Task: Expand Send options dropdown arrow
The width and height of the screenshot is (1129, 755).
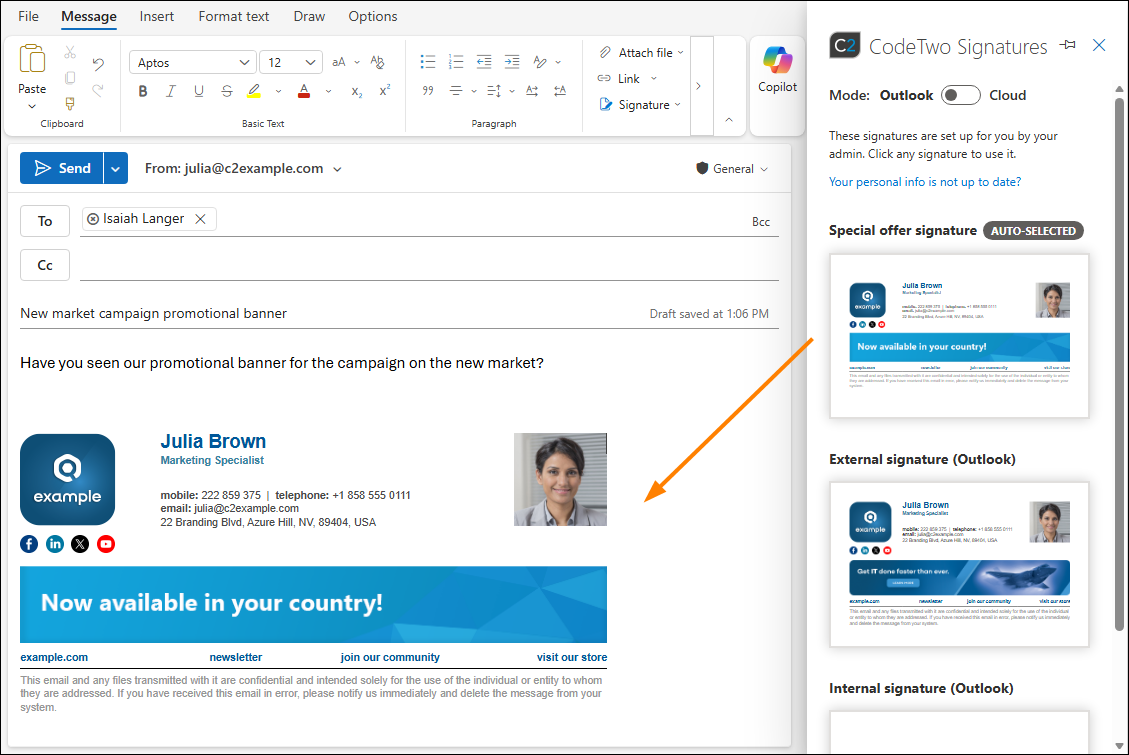Action: point(115,168)
